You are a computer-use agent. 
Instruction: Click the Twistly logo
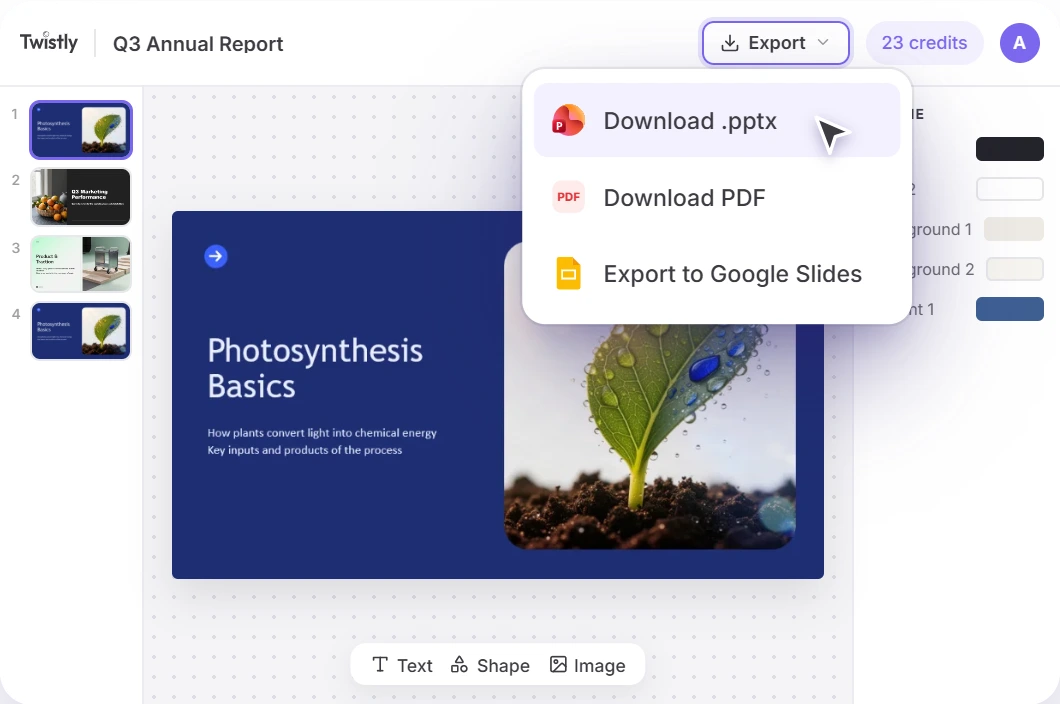click(49, 43)
